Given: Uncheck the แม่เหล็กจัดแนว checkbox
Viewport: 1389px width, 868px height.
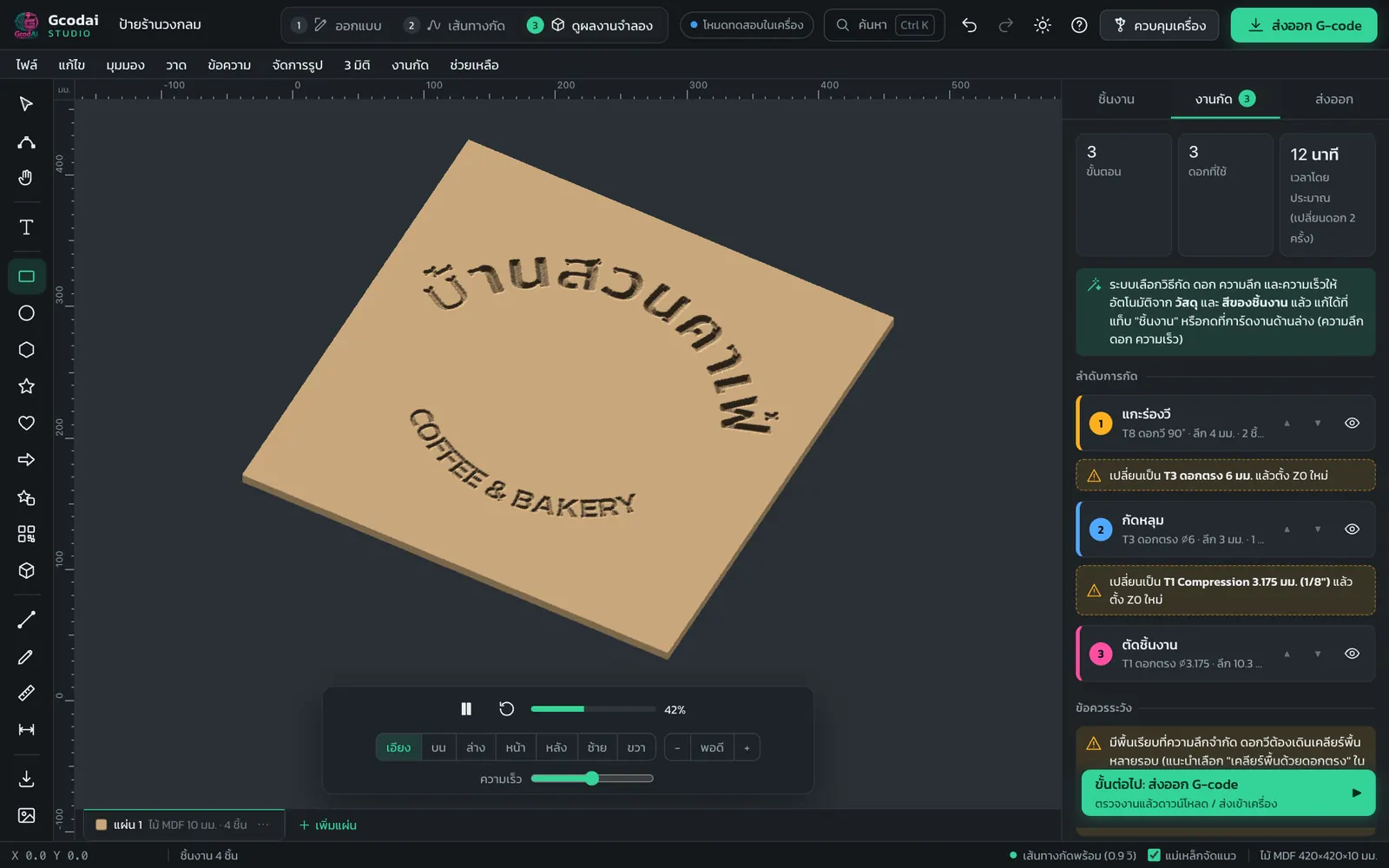Looking at the screenshot, I should [x=1154, y=855].
